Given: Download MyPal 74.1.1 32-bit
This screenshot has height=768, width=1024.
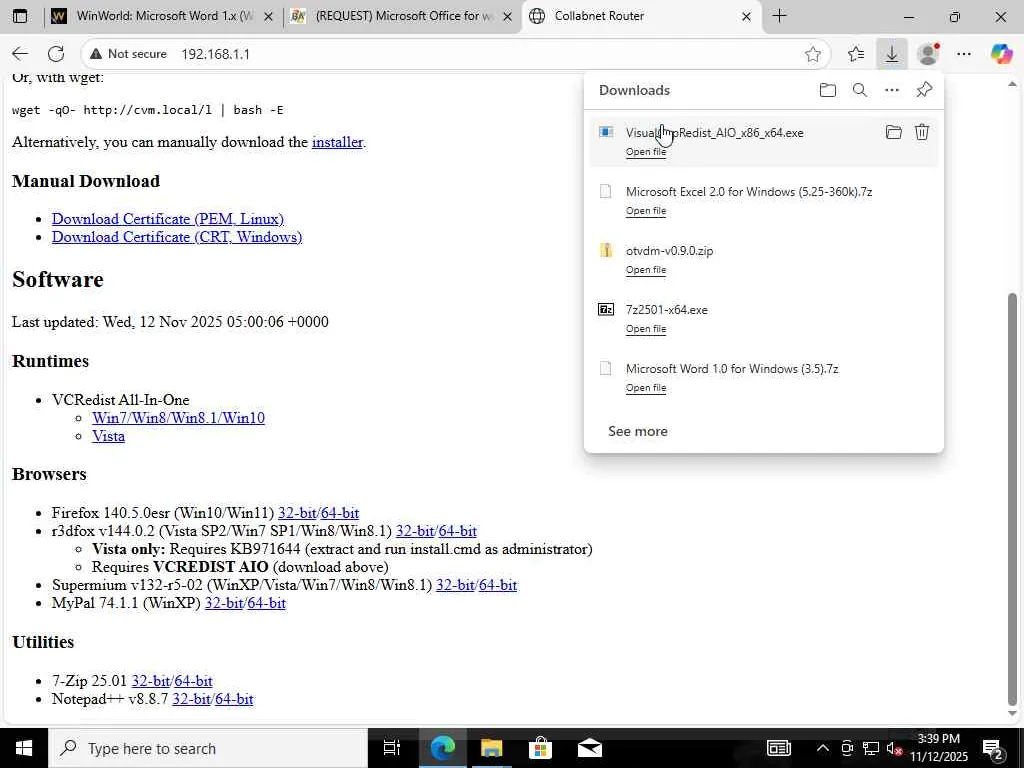Looking at the screenshot, I should (x=224, y=603).
